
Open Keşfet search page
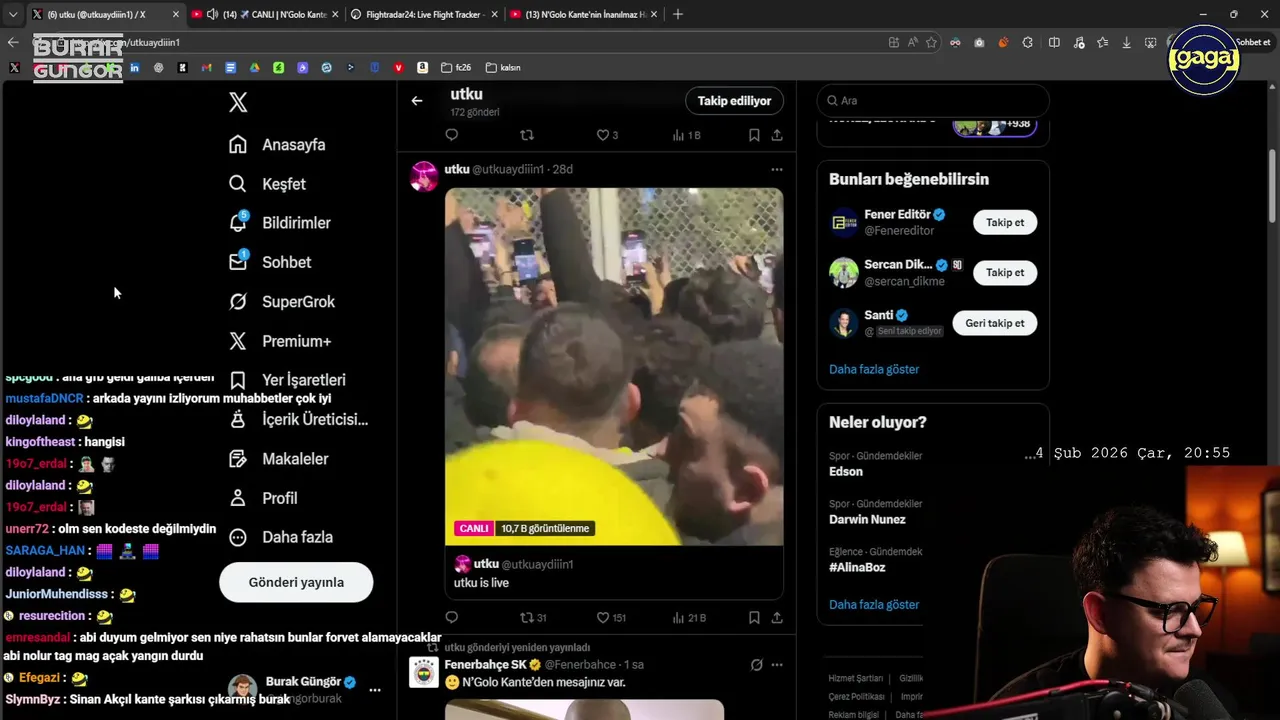pos(267,184)
